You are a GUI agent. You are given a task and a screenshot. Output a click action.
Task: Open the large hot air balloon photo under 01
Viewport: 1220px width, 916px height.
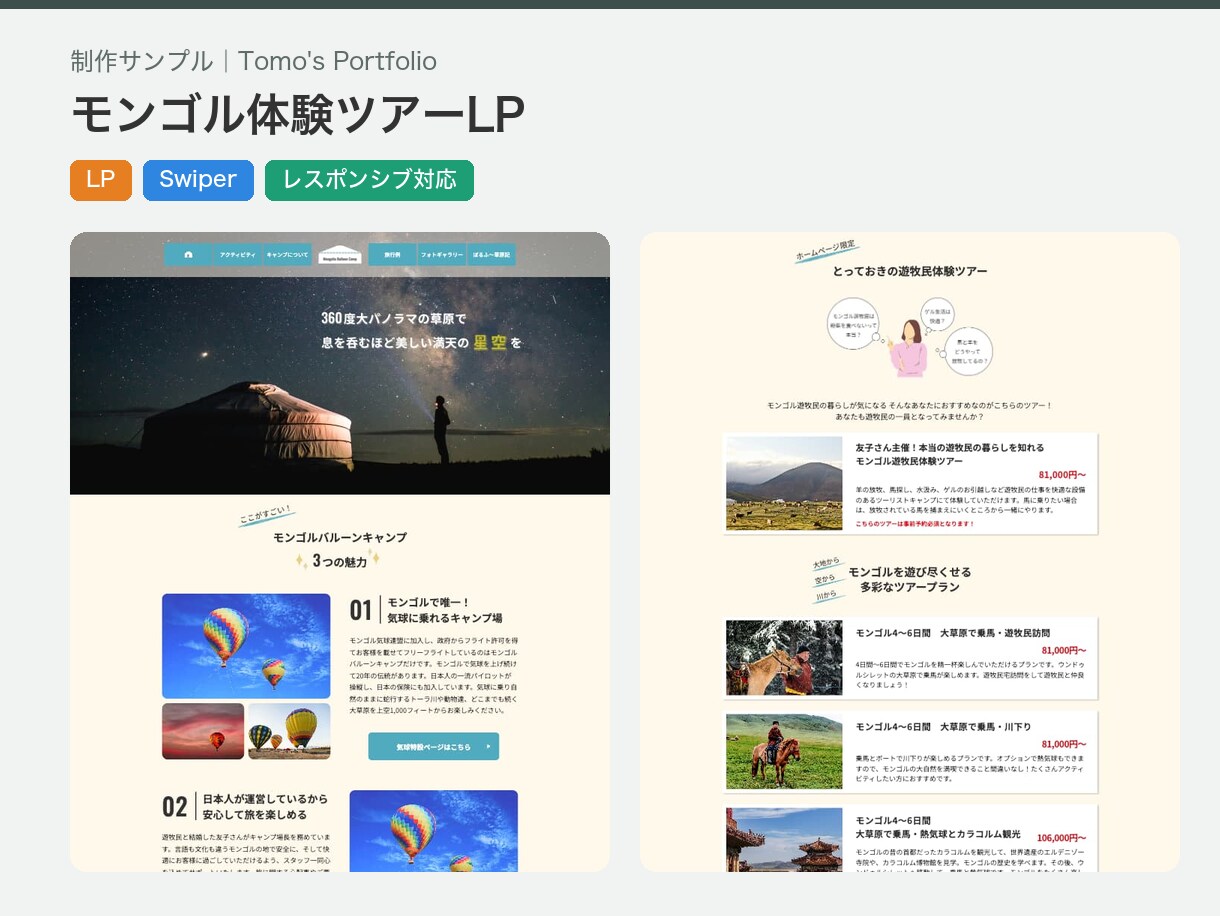click(x=246, y=646)
